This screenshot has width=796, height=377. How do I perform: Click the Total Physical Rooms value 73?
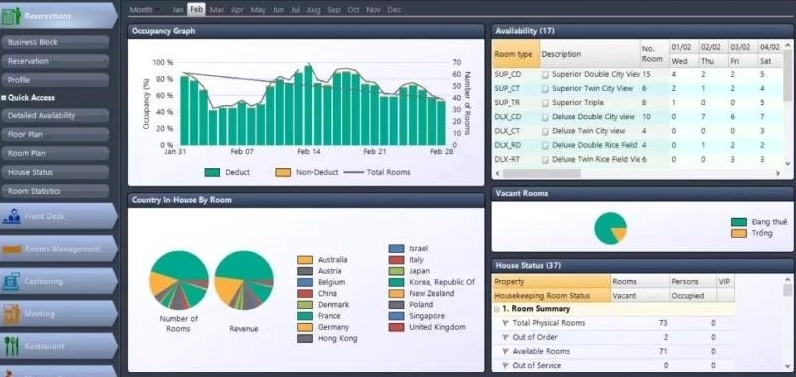(663, 323)
